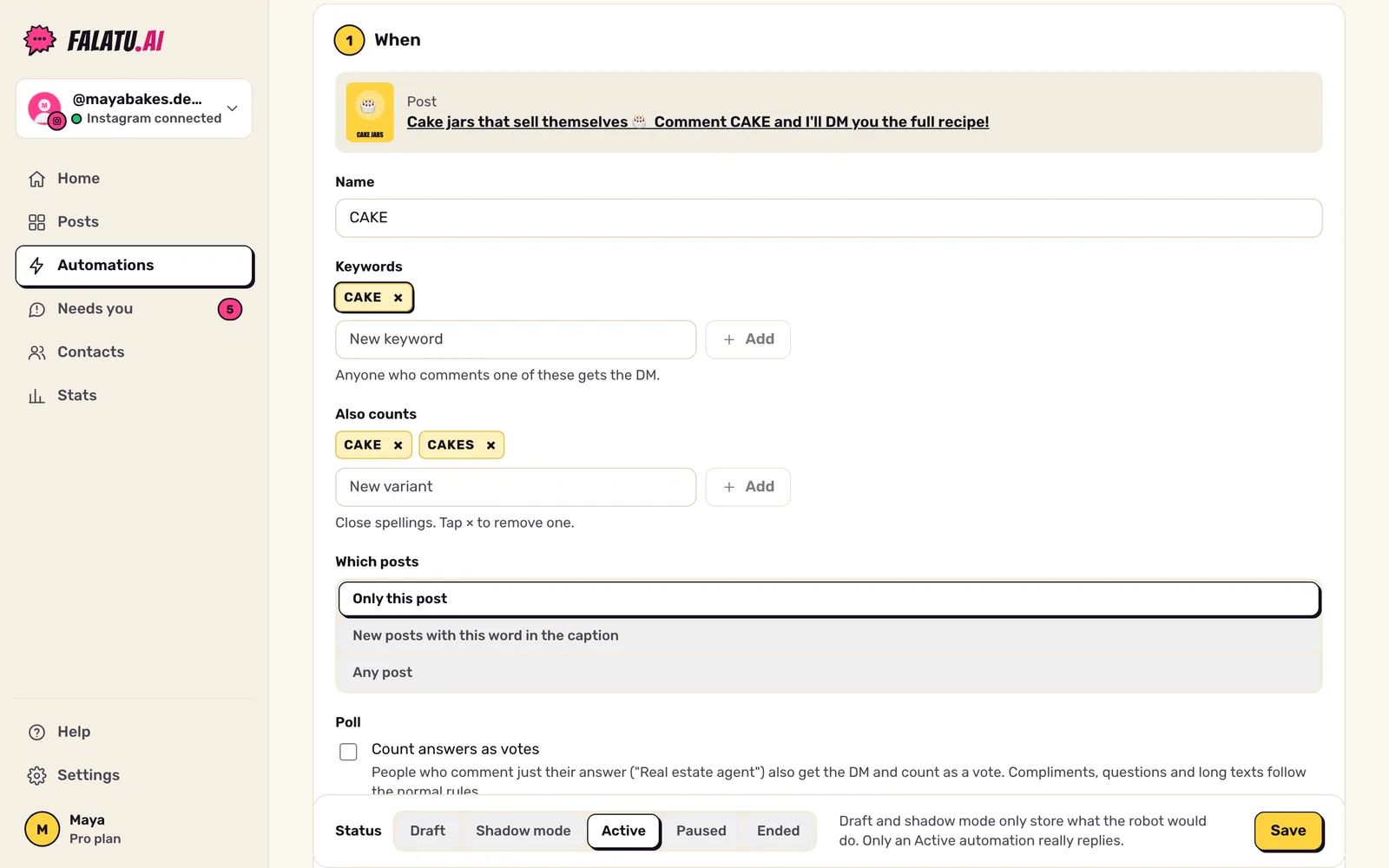1389x868 pixels.
Task: Click Maya profile avatar
Action: 43,829
